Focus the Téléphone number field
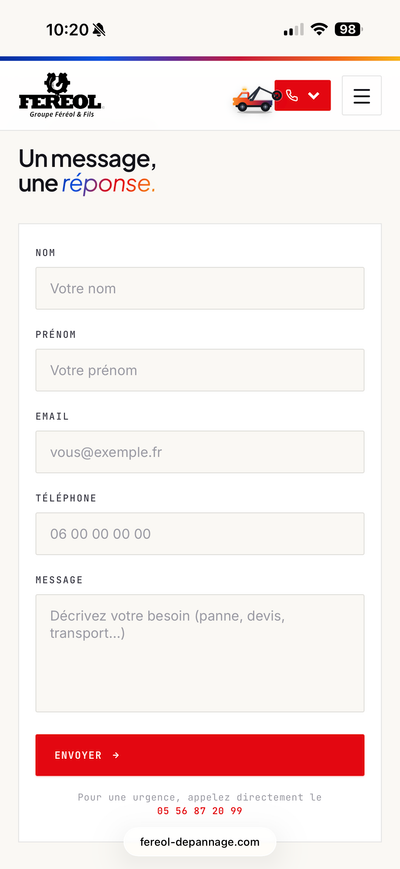 tap(200, 534)
